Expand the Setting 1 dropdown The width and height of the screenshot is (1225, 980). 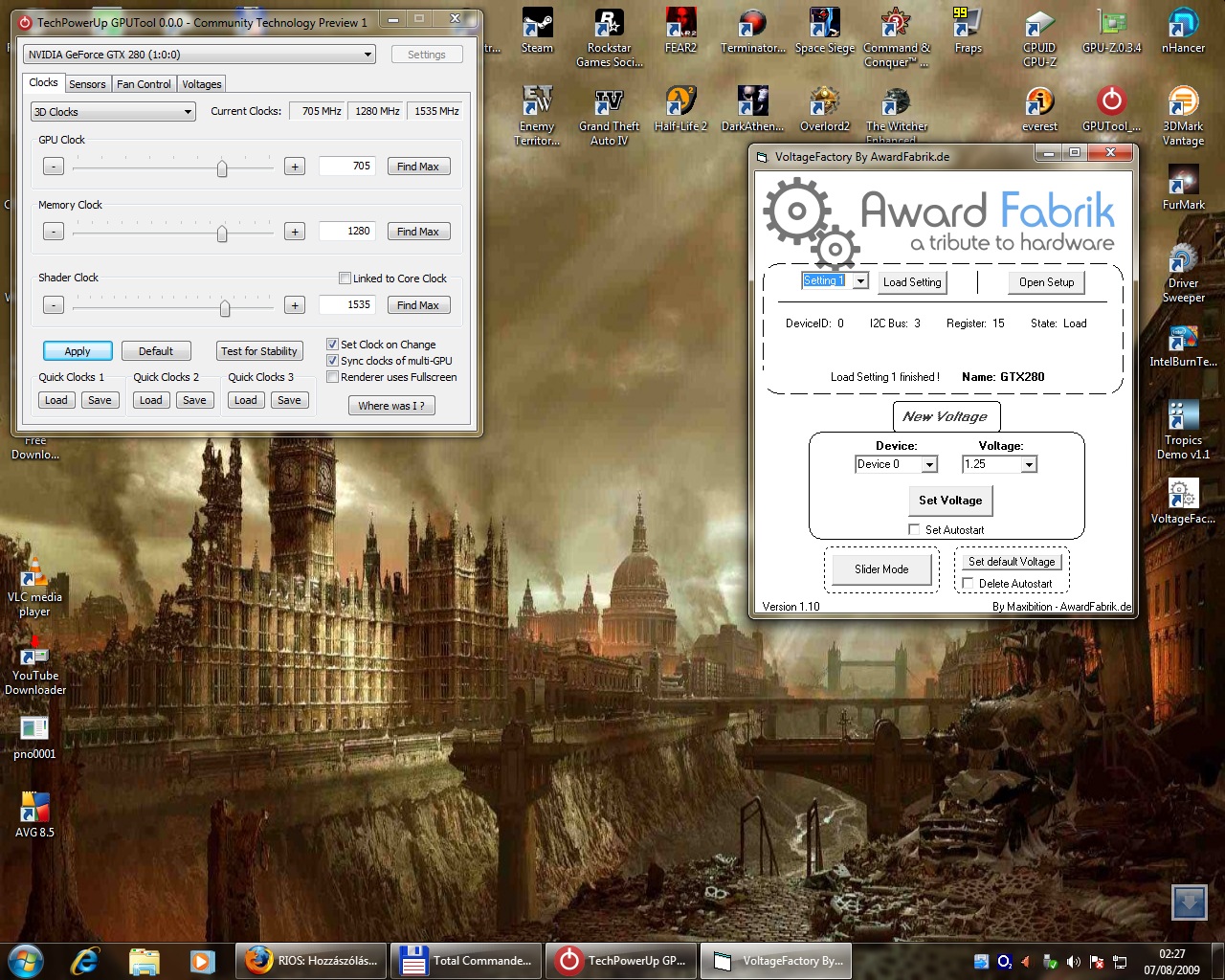[859, 281]
